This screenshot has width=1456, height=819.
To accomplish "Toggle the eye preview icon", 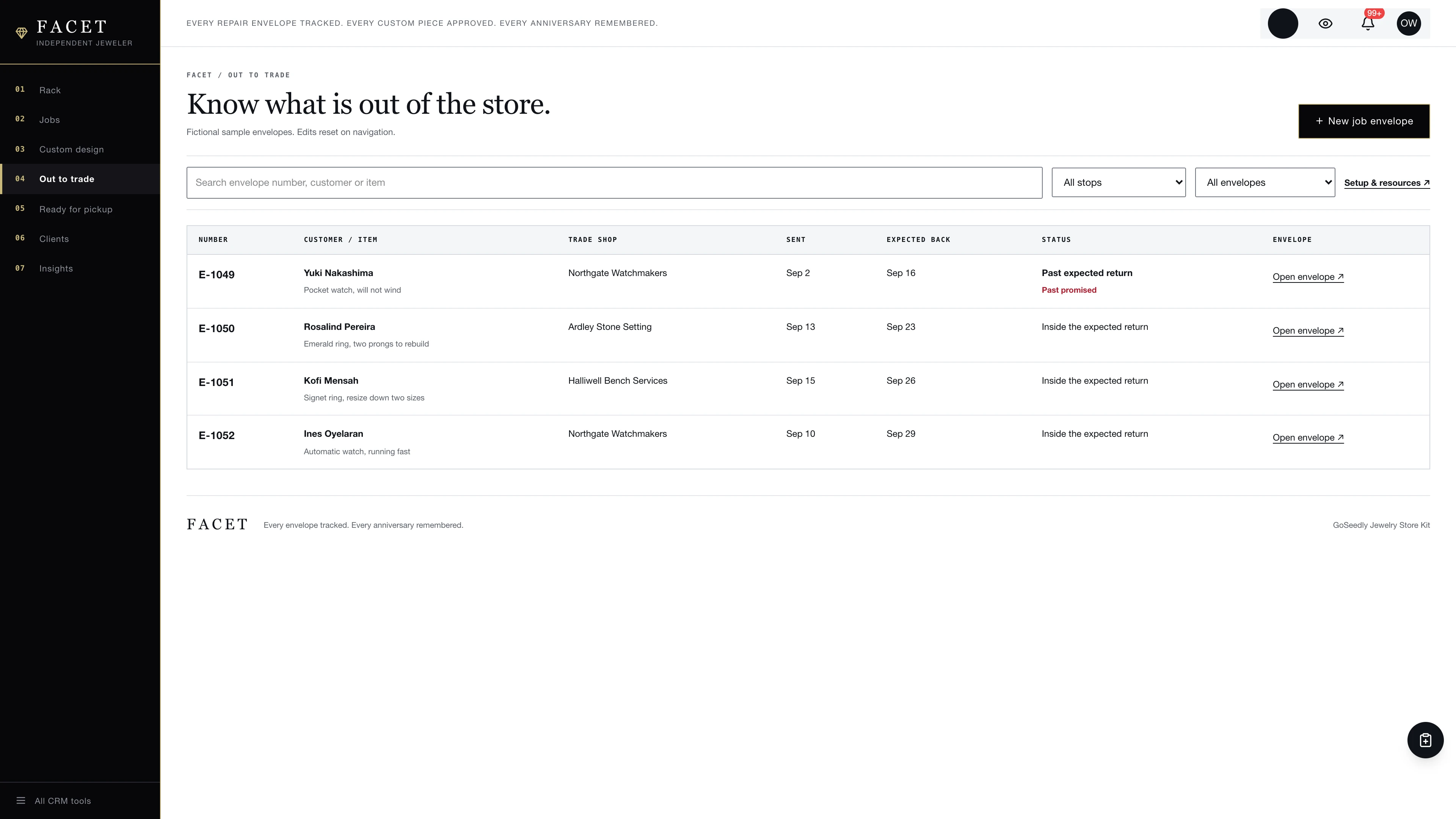I will (1326, 24).
